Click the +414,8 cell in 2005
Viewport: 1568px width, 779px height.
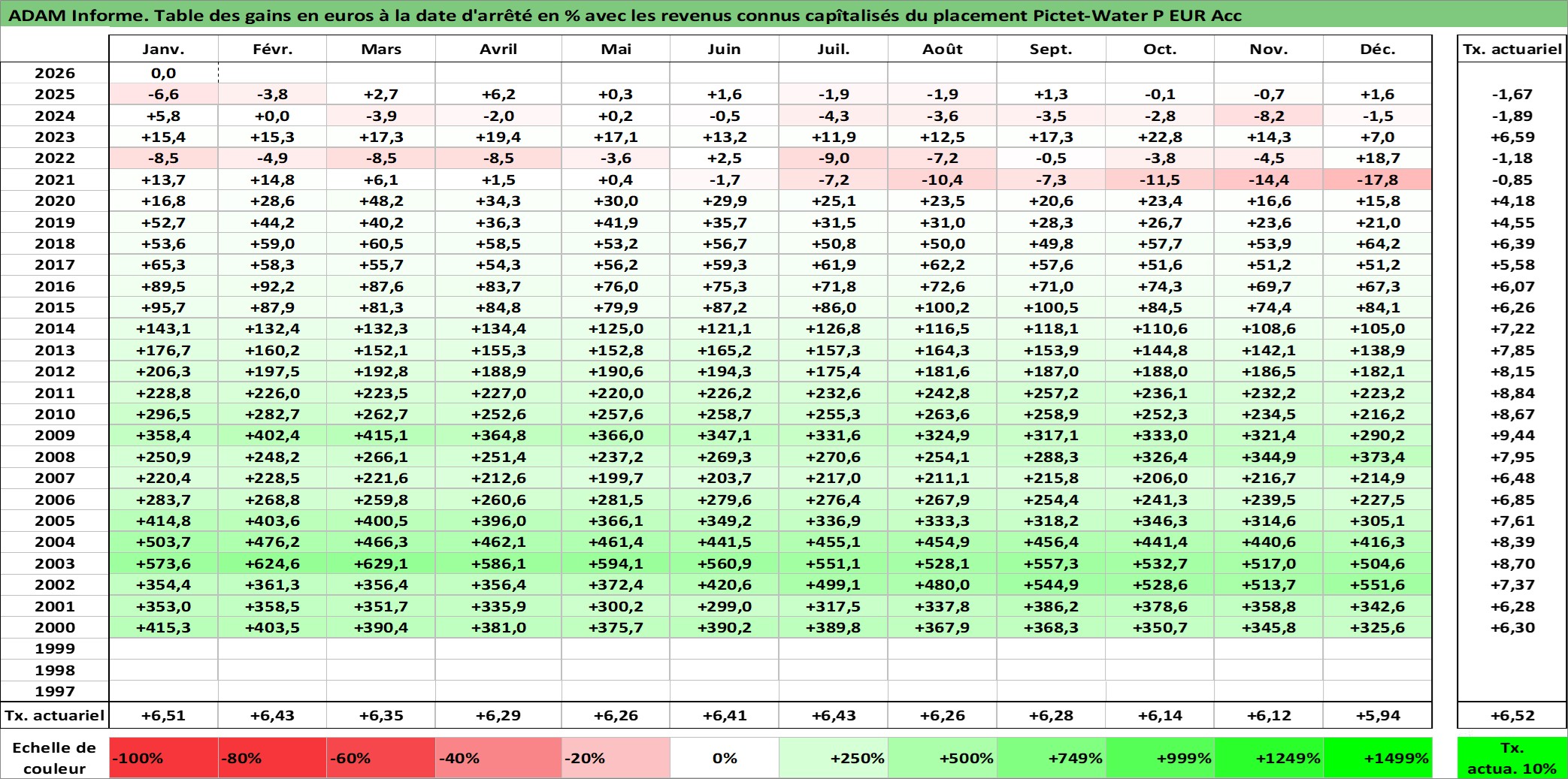click(x=164, y=521)
